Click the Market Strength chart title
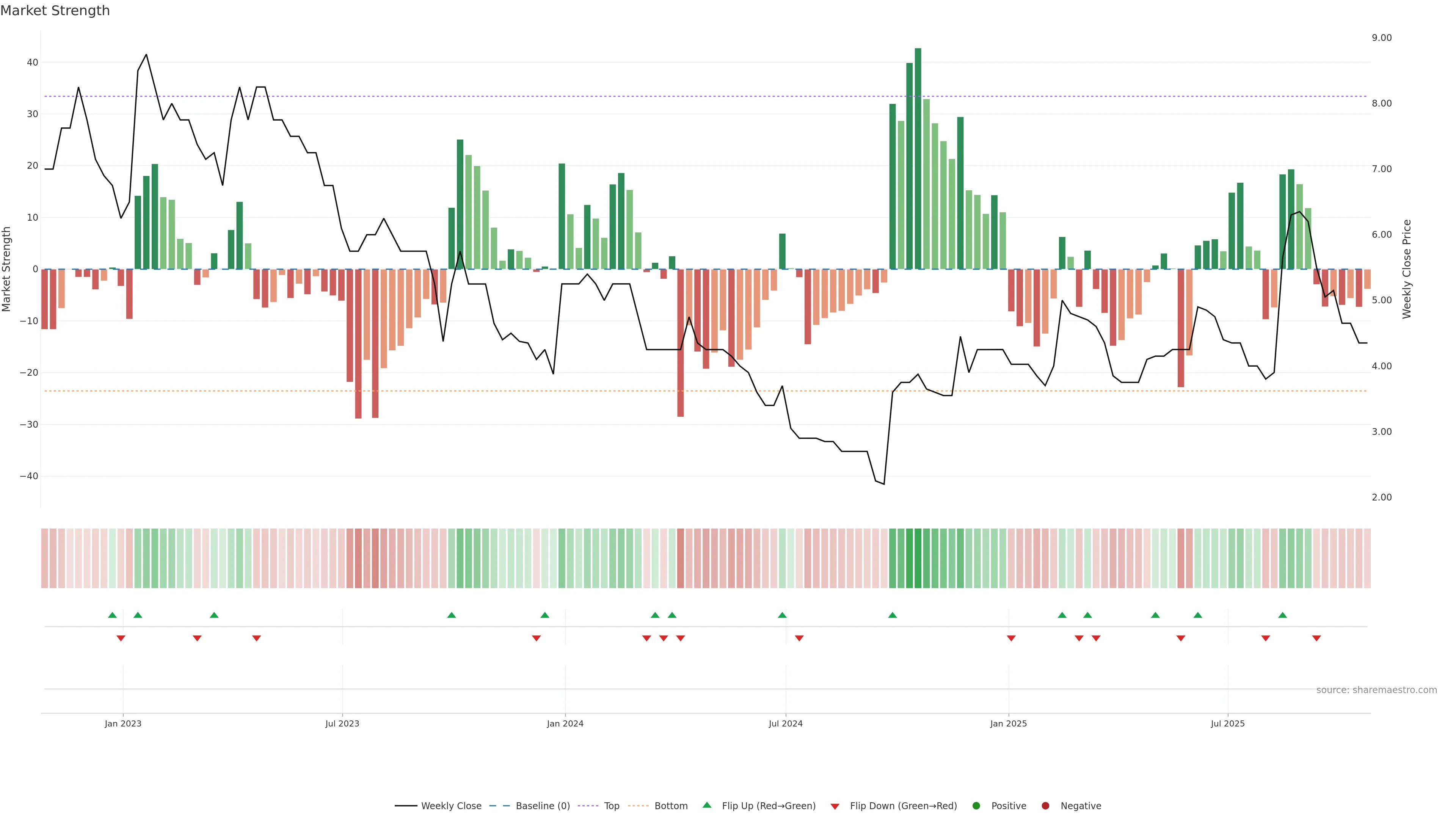 coord(55,11)
